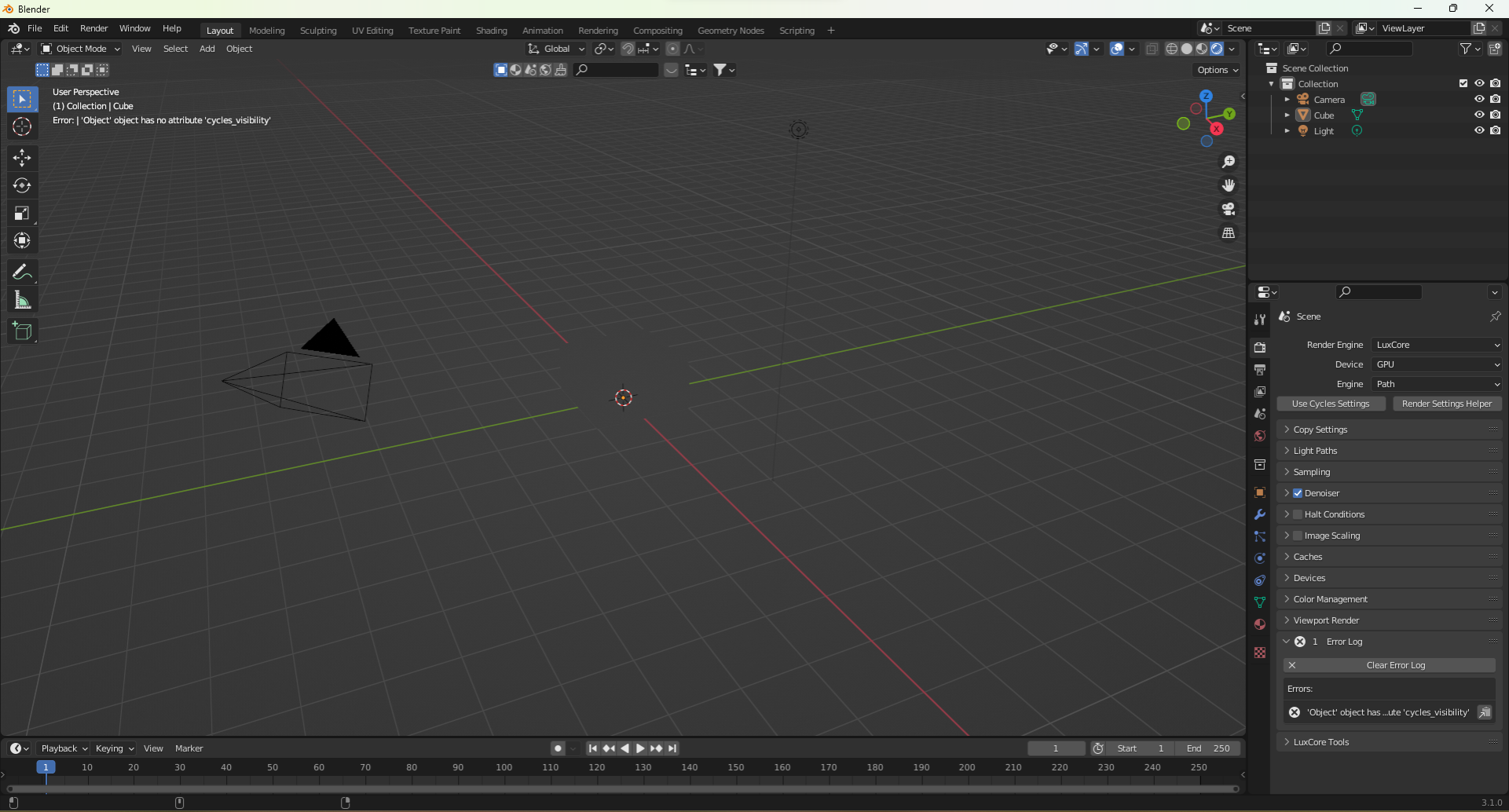This screenshot has height=812, width=1509.
Task: Select the Move tool in toolbar
Action: tap(22, 158)
